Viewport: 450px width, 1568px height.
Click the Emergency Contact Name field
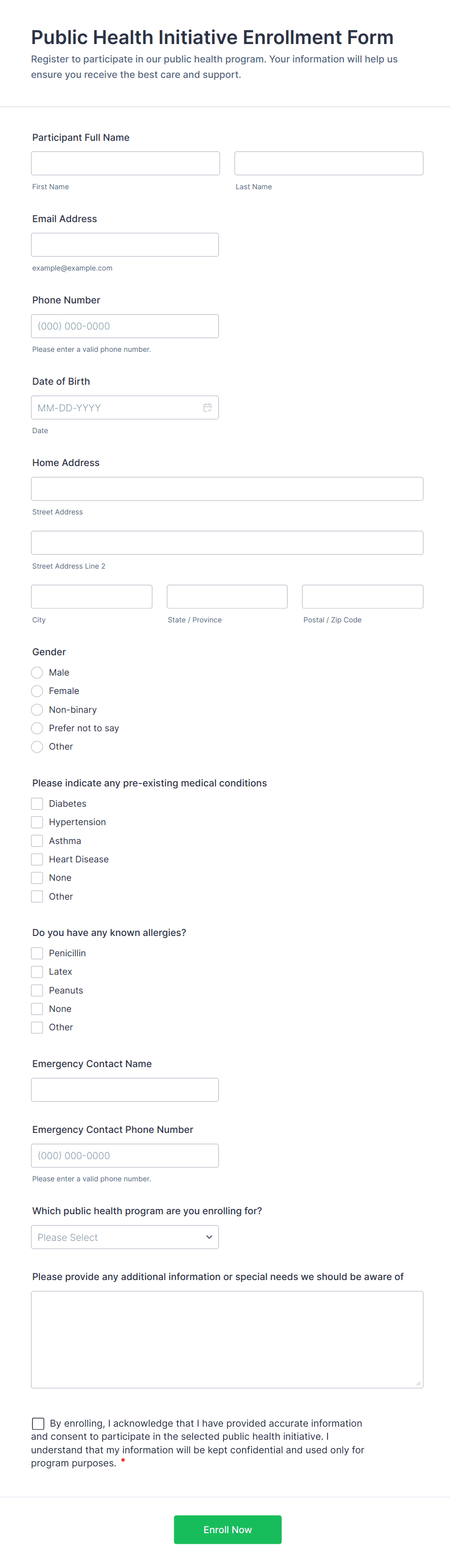click(x=125, y=1089)
